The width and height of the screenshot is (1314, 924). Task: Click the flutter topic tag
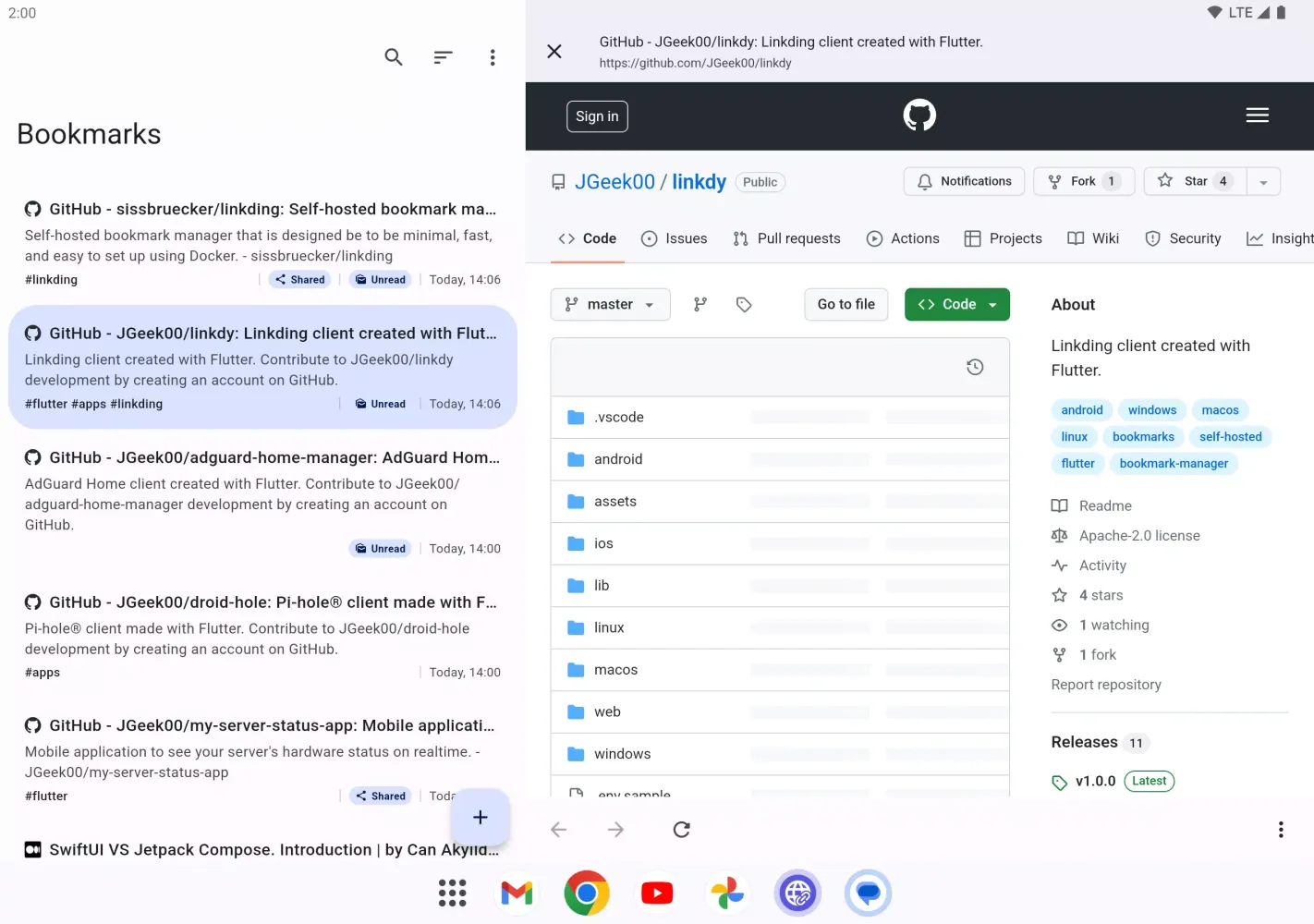point(1077,464)
